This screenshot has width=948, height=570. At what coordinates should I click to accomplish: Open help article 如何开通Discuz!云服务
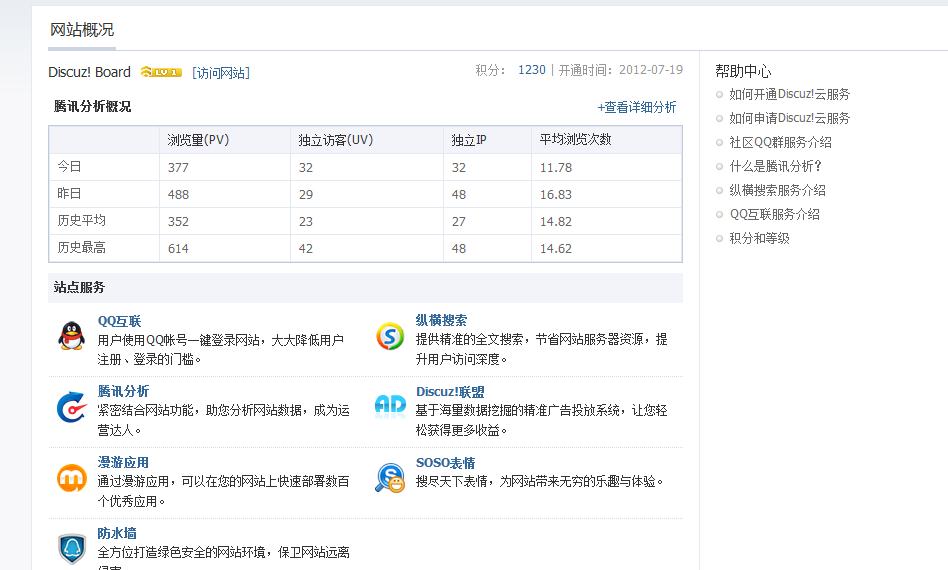point(789,94)
